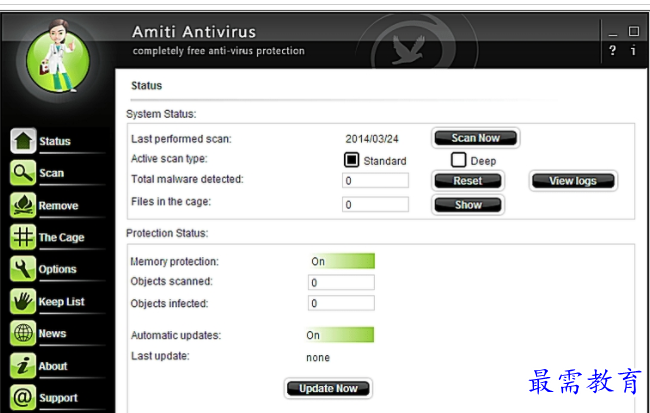This screenshot has width=650, height=413.
Task: Click the hand Keep List icon
Action: (23, 301)
